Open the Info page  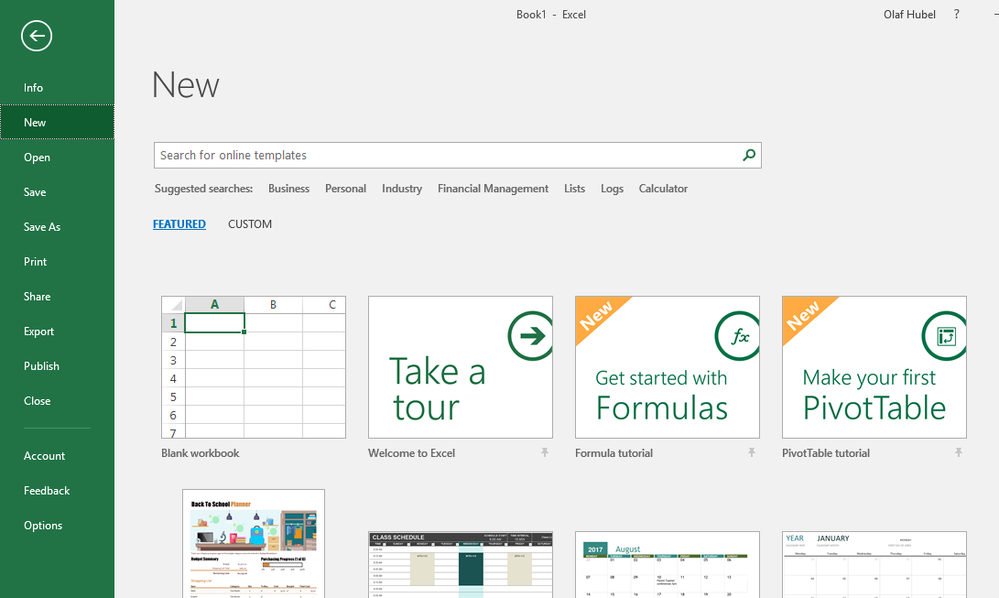click(x=57, y=88)
